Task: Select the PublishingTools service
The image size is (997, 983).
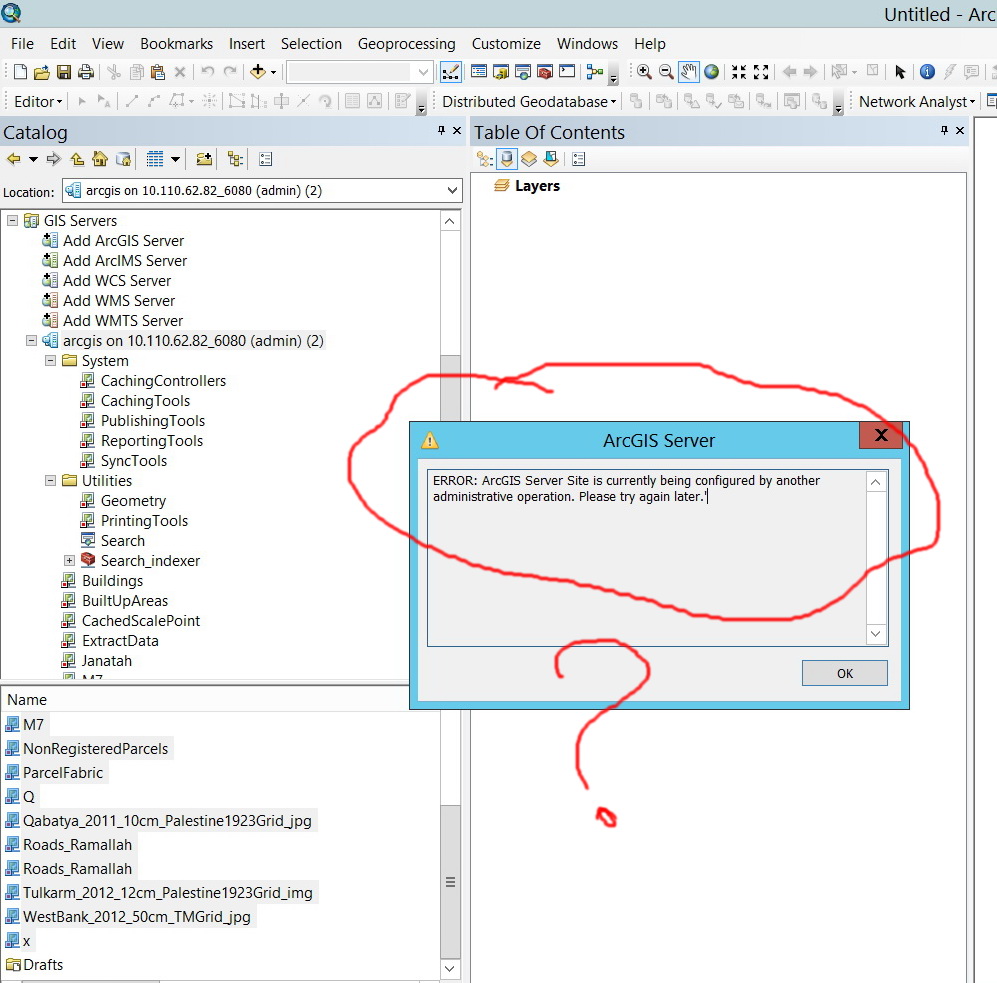Action: pyautogui.click(x=153, y=421)
